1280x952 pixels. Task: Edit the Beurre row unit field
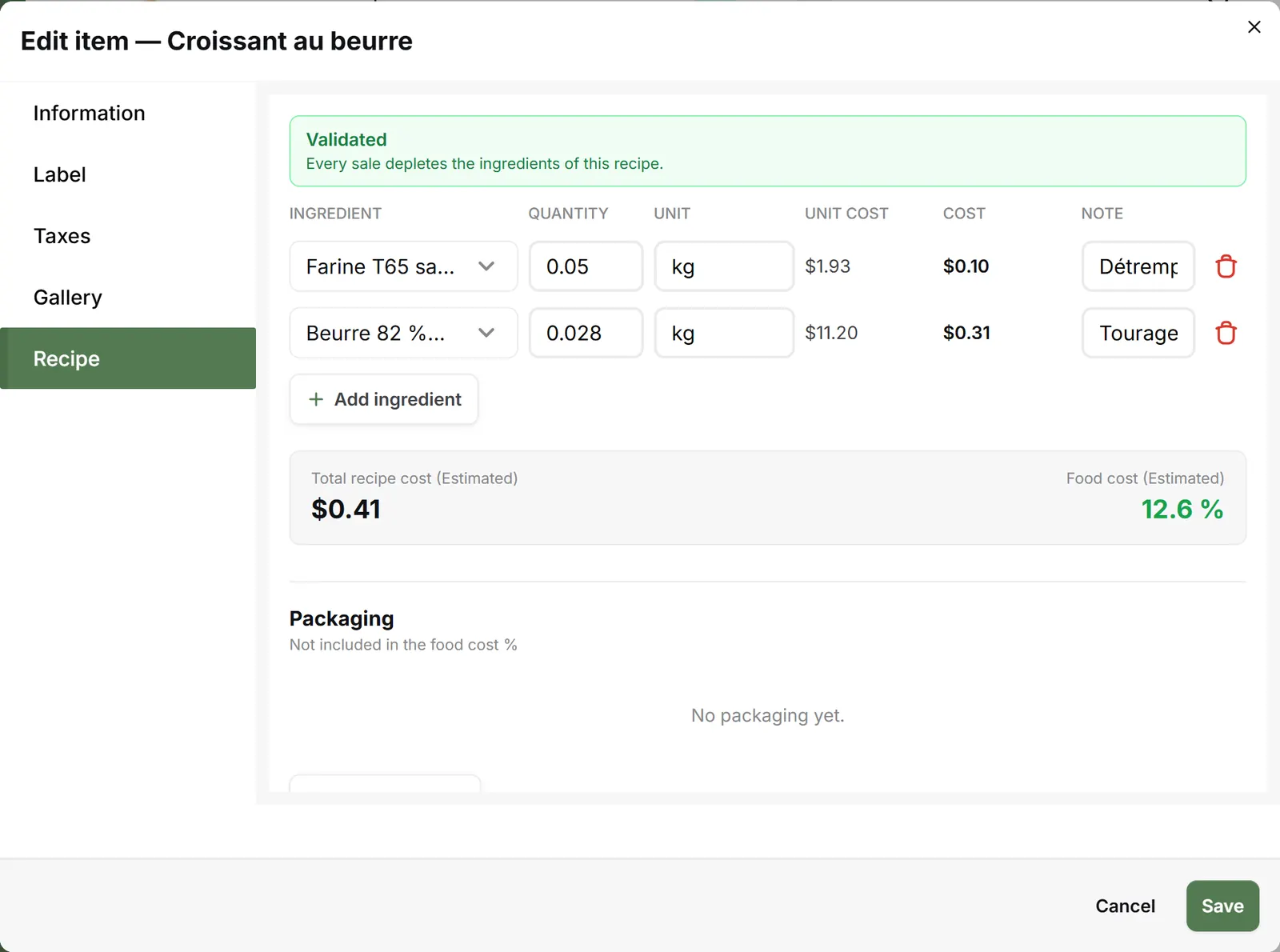724,333
